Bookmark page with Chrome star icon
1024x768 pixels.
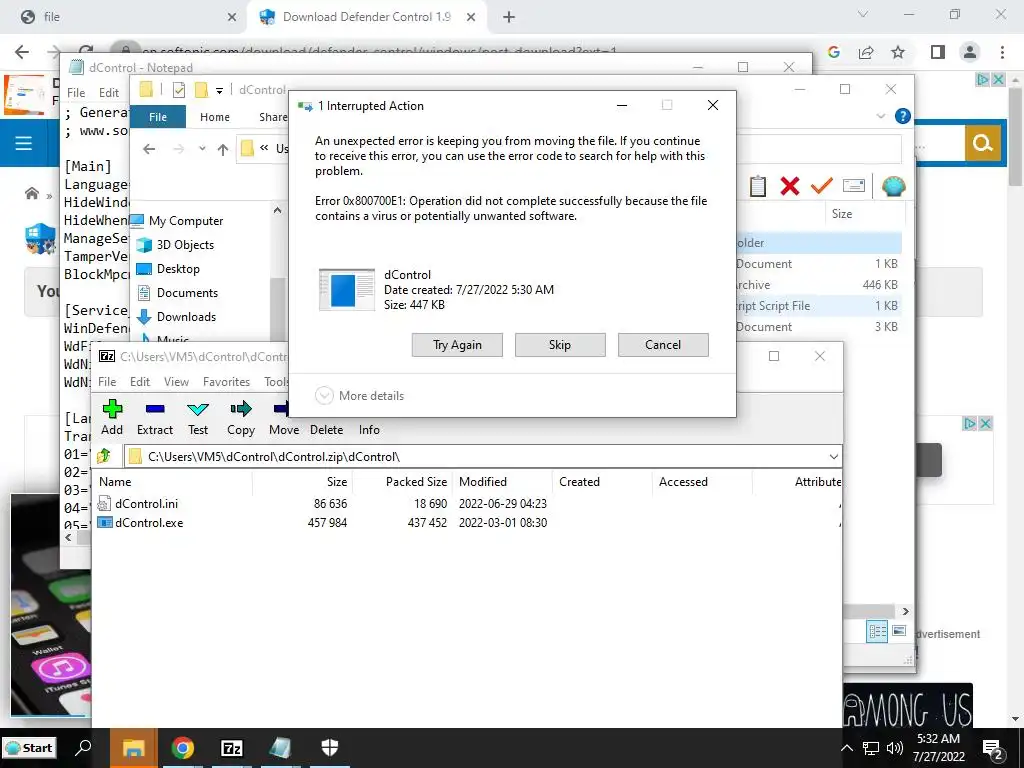(x=898, y=52)
